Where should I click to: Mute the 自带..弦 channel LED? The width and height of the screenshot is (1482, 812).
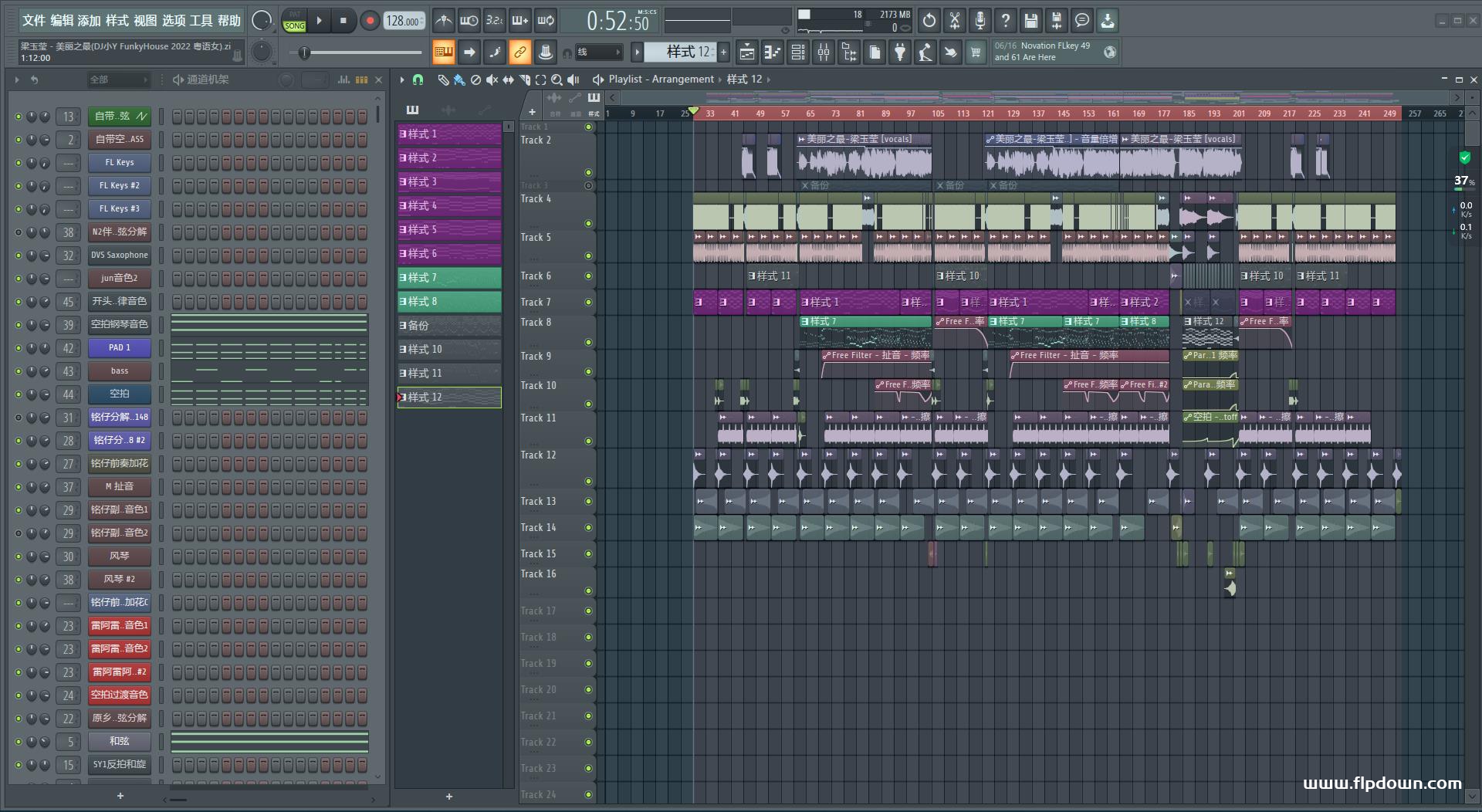19,117
